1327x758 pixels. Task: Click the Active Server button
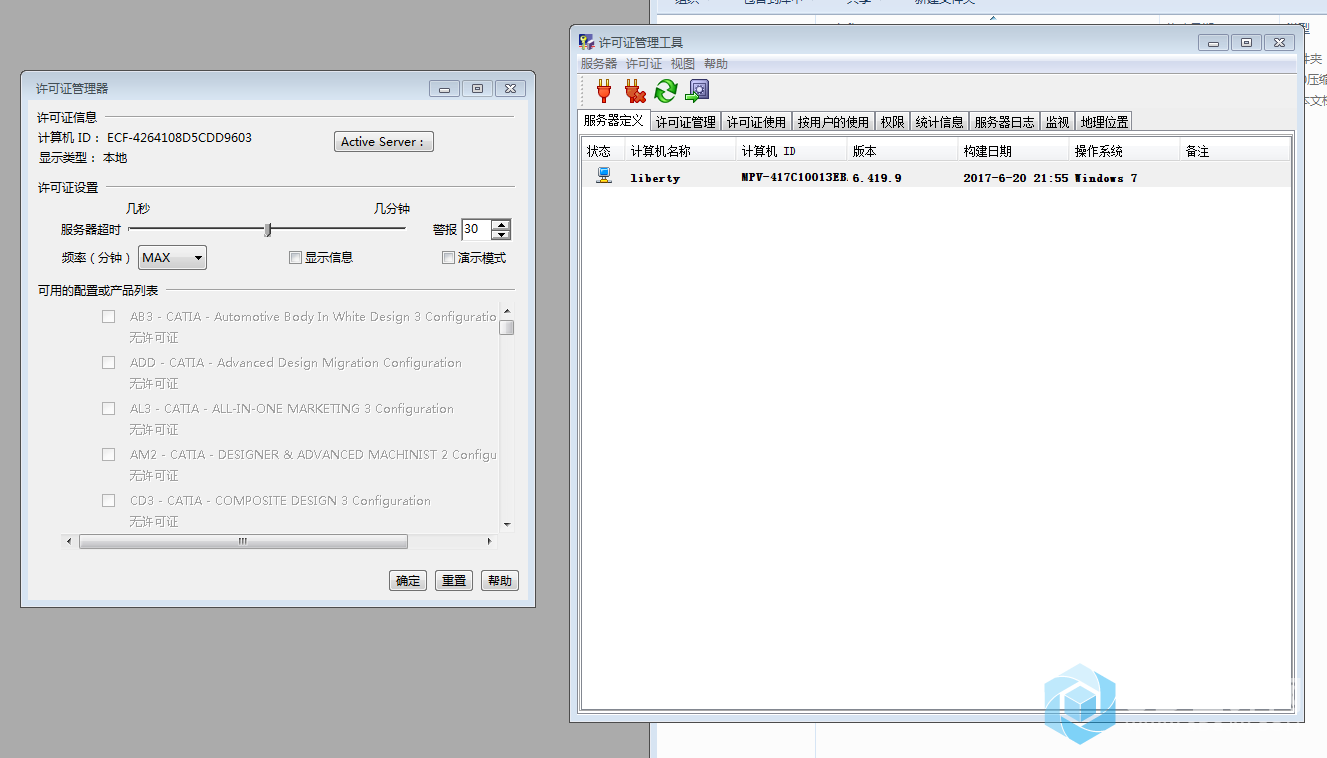coord(383,142)
